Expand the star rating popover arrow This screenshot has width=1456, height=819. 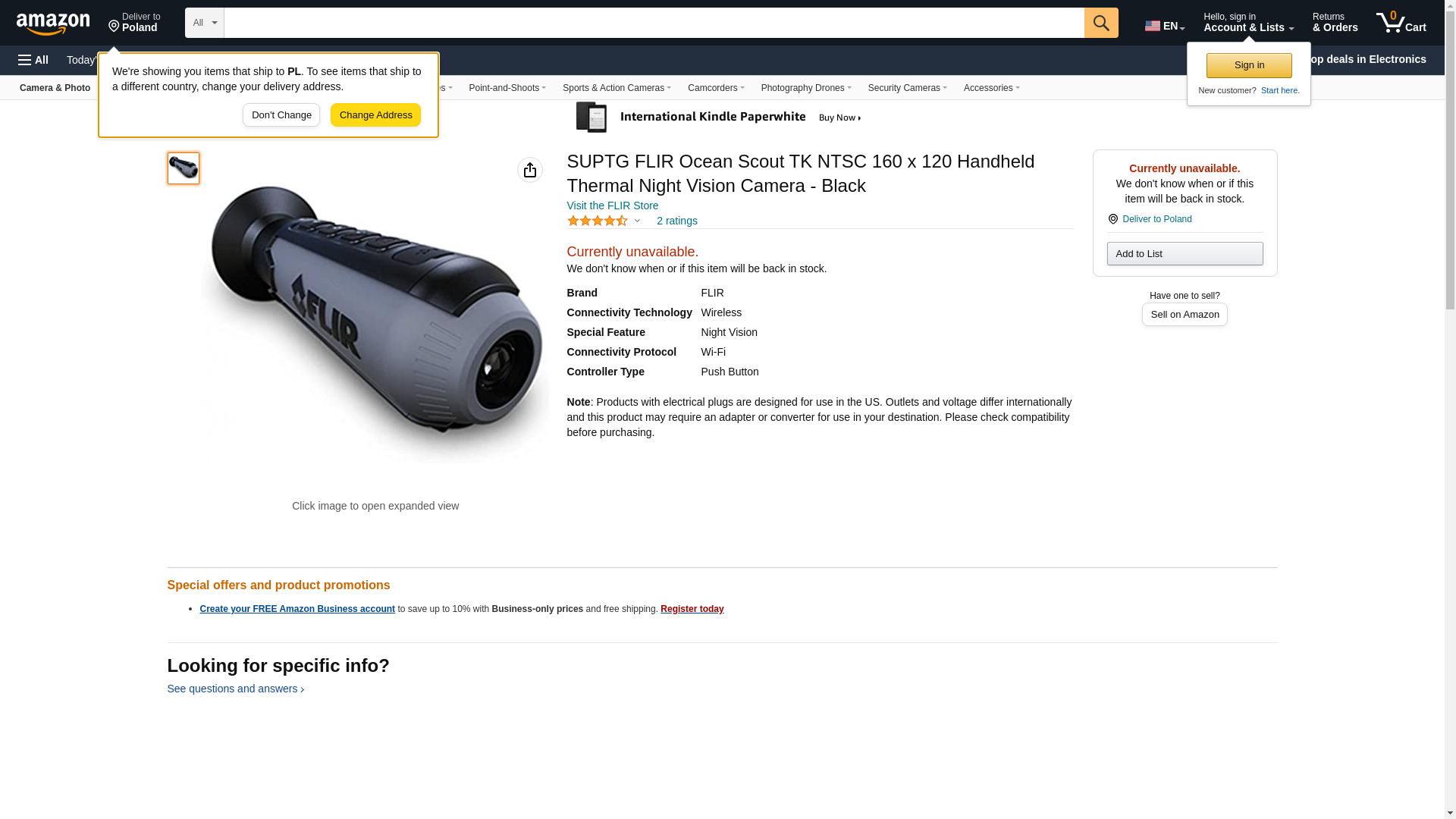[x=637, y=221]
